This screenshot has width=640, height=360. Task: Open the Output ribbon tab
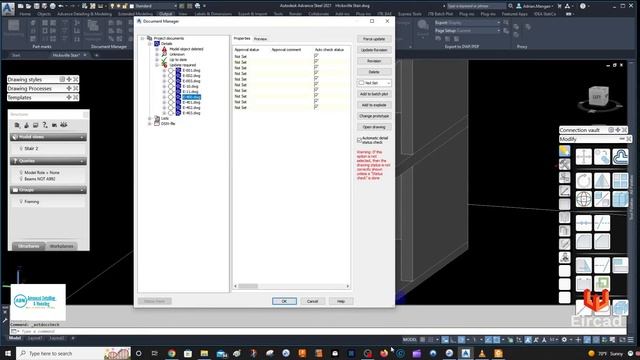165,14
